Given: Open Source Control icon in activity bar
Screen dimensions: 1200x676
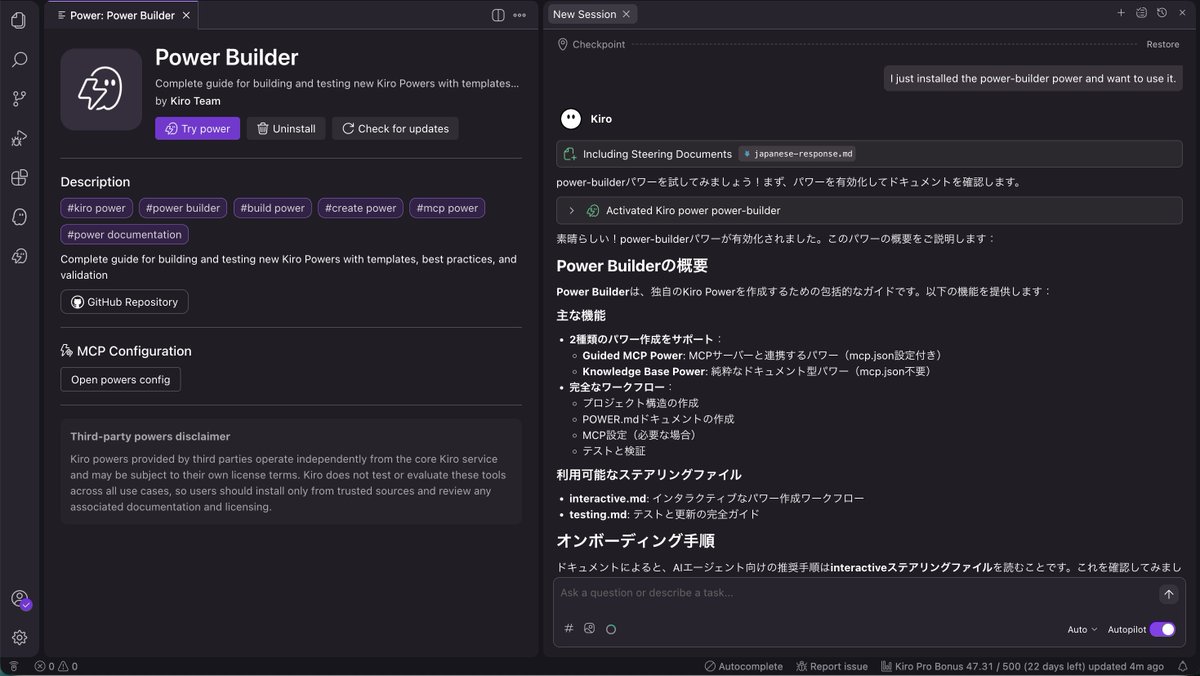Looking at the screenshot, I should [x=19, y=99].
